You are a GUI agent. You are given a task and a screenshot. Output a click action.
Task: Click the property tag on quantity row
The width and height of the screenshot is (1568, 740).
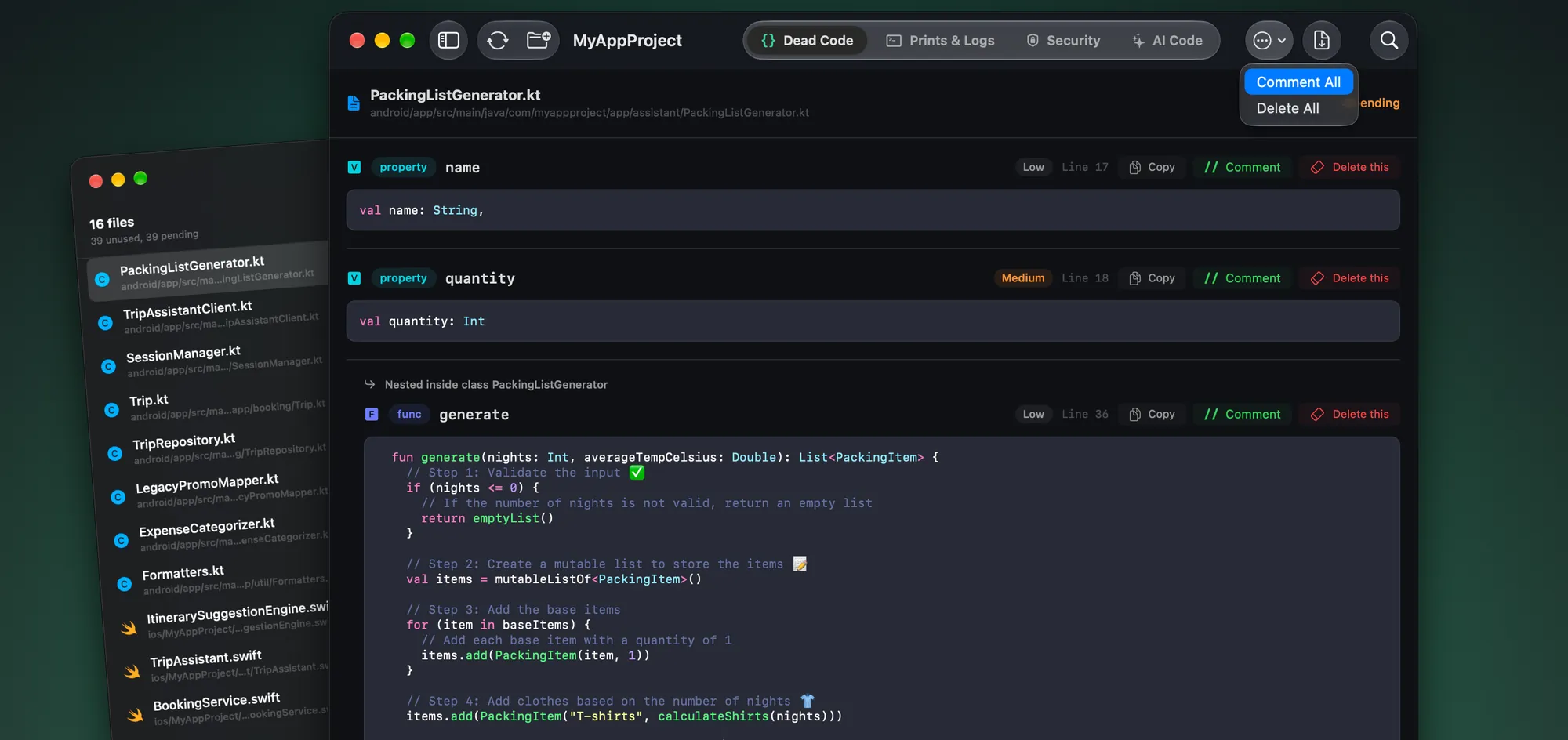tap(403, 278)
